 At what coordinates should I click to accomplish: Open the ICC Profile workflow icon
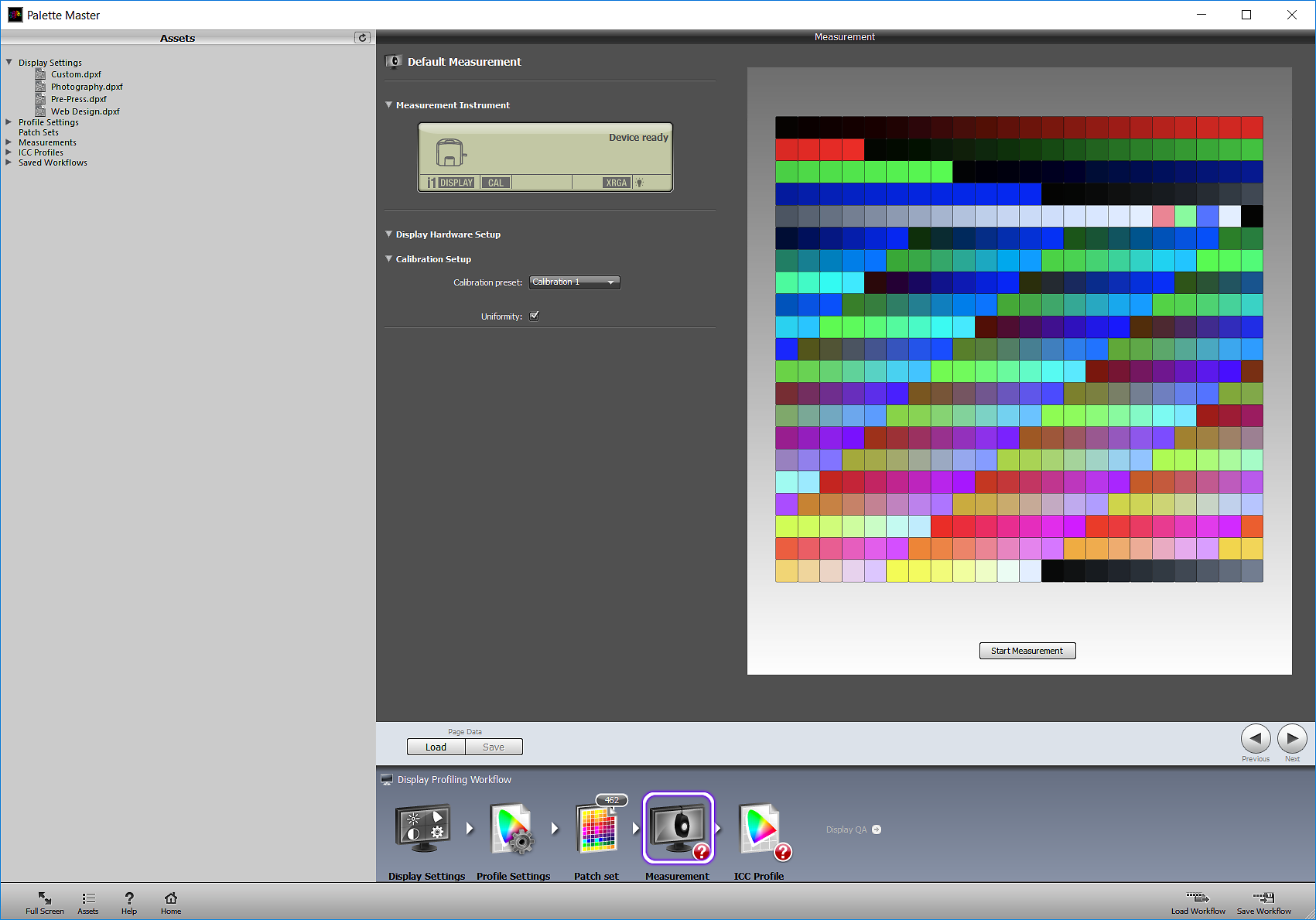pos(759,828)
